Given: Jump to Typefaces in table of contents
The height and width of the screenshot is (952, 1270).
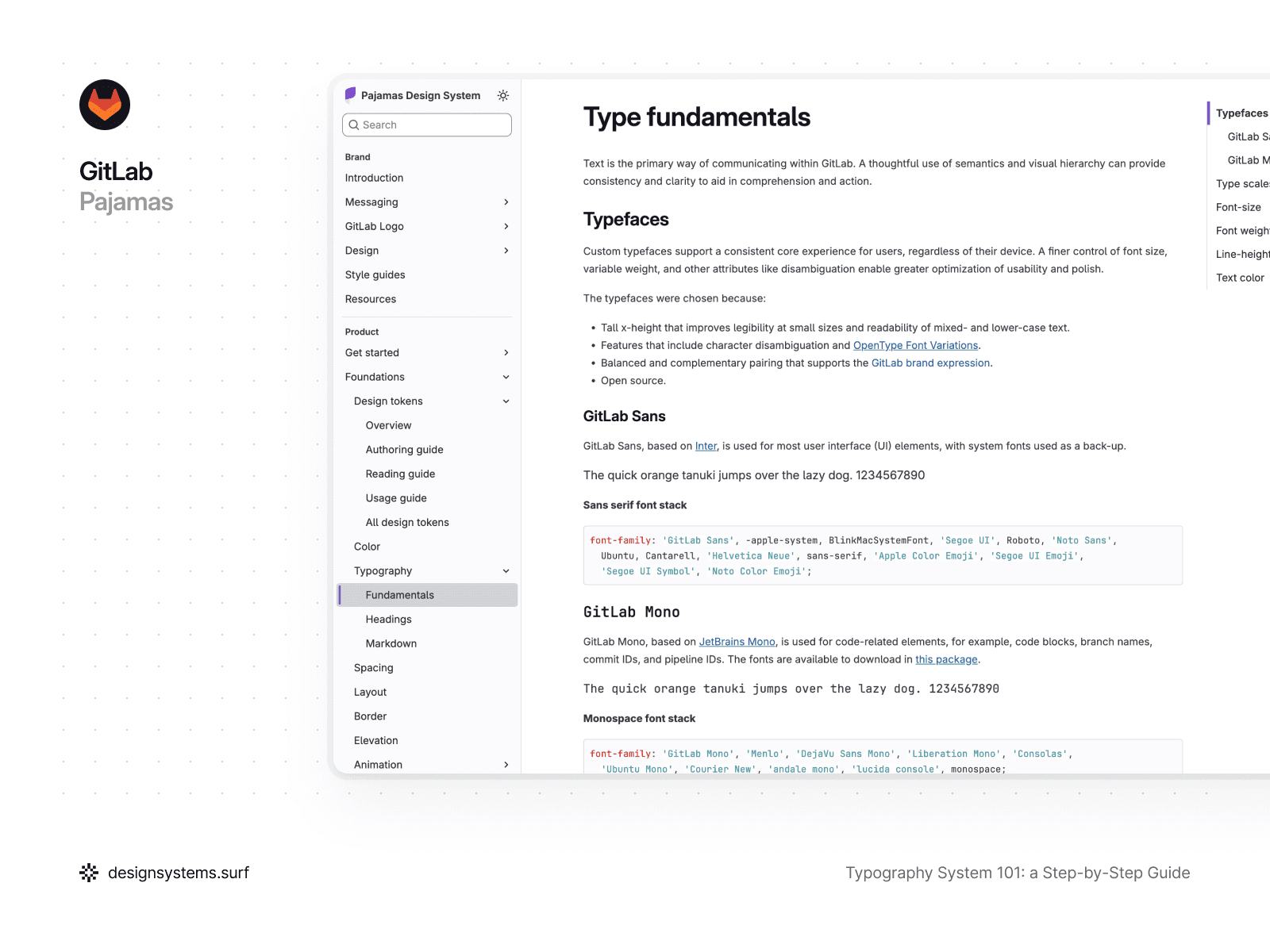Looking at the screenshot, I should point(1241,113).
